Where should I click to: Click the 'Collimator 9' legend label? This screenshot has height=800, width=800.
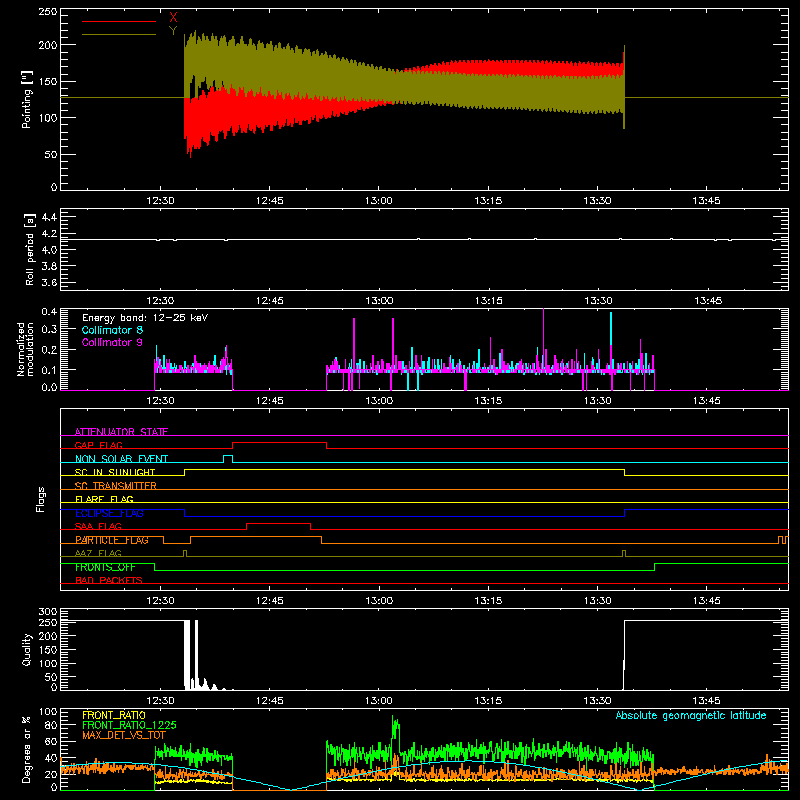(x=112, y=342)
